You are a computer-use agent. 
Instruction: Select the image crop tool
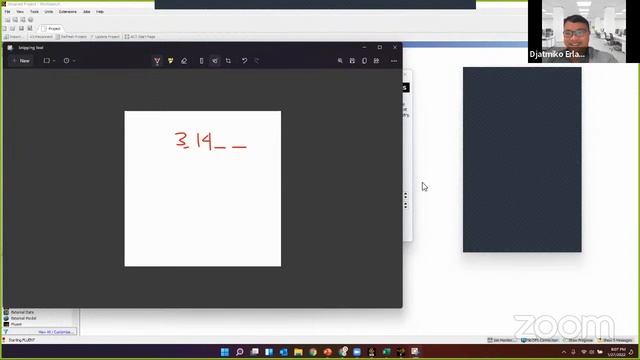228,61
